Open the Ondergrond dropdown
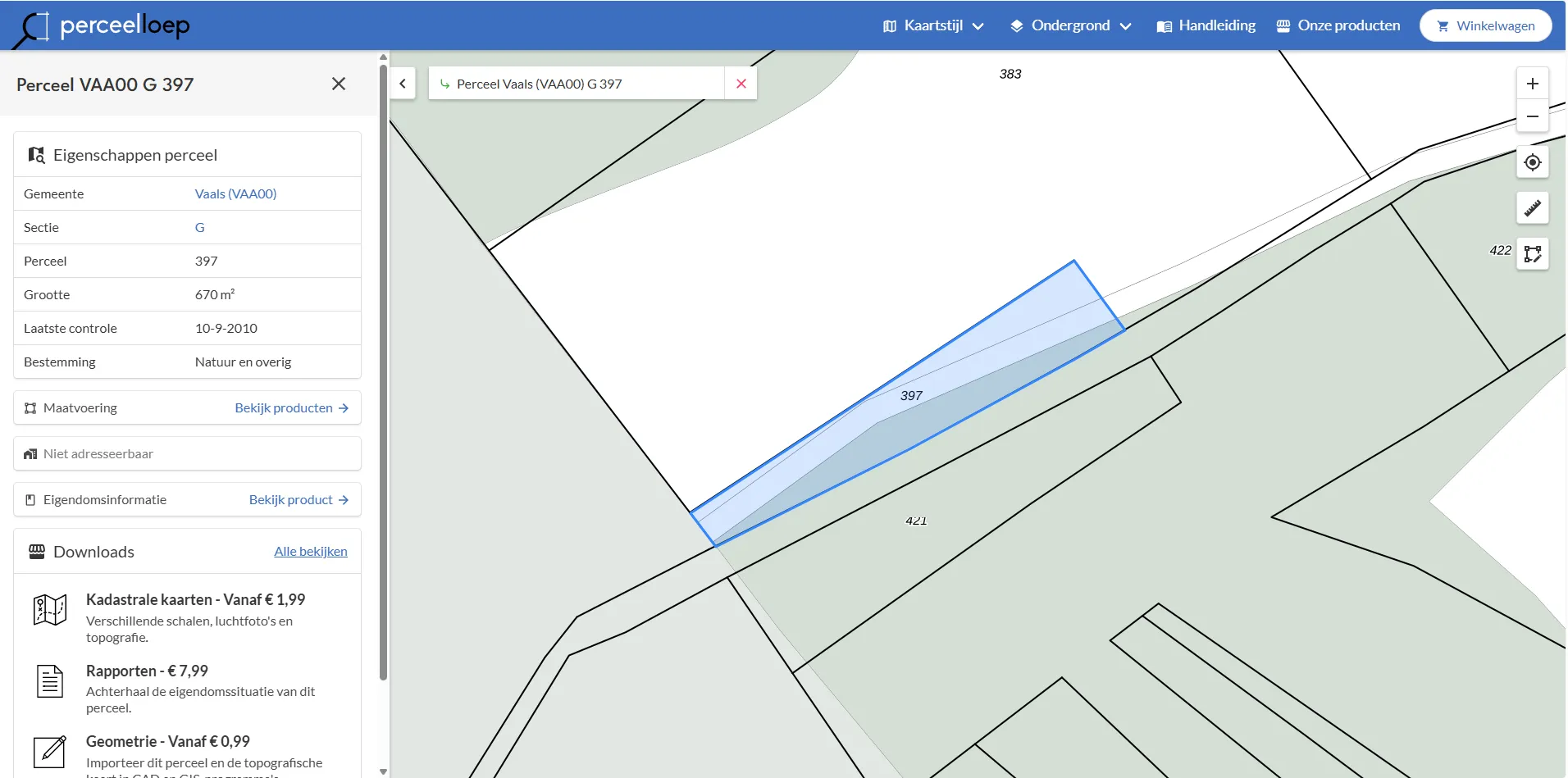This screenshot has height=778, width=1568. [1071, 25]
